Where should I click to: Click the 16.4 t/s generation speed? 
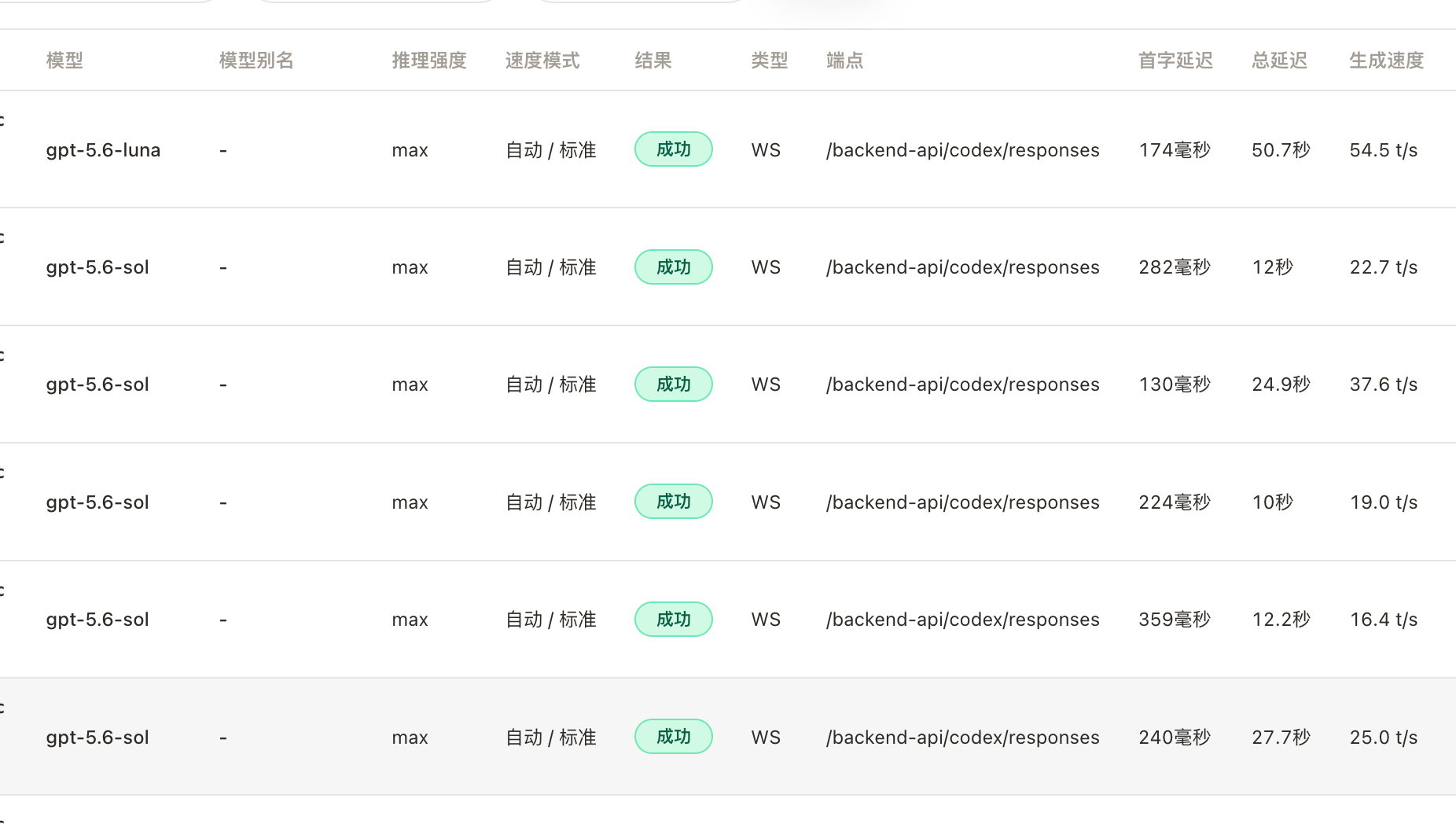coord(1384,620)
